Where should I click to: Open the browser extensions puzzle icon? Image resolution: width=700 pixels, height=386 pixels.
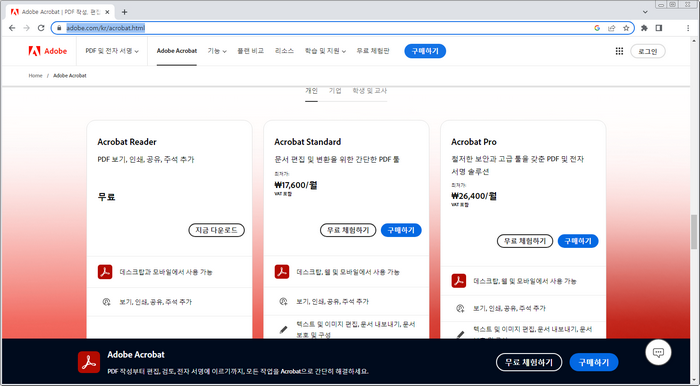click(x=644, y=28)
